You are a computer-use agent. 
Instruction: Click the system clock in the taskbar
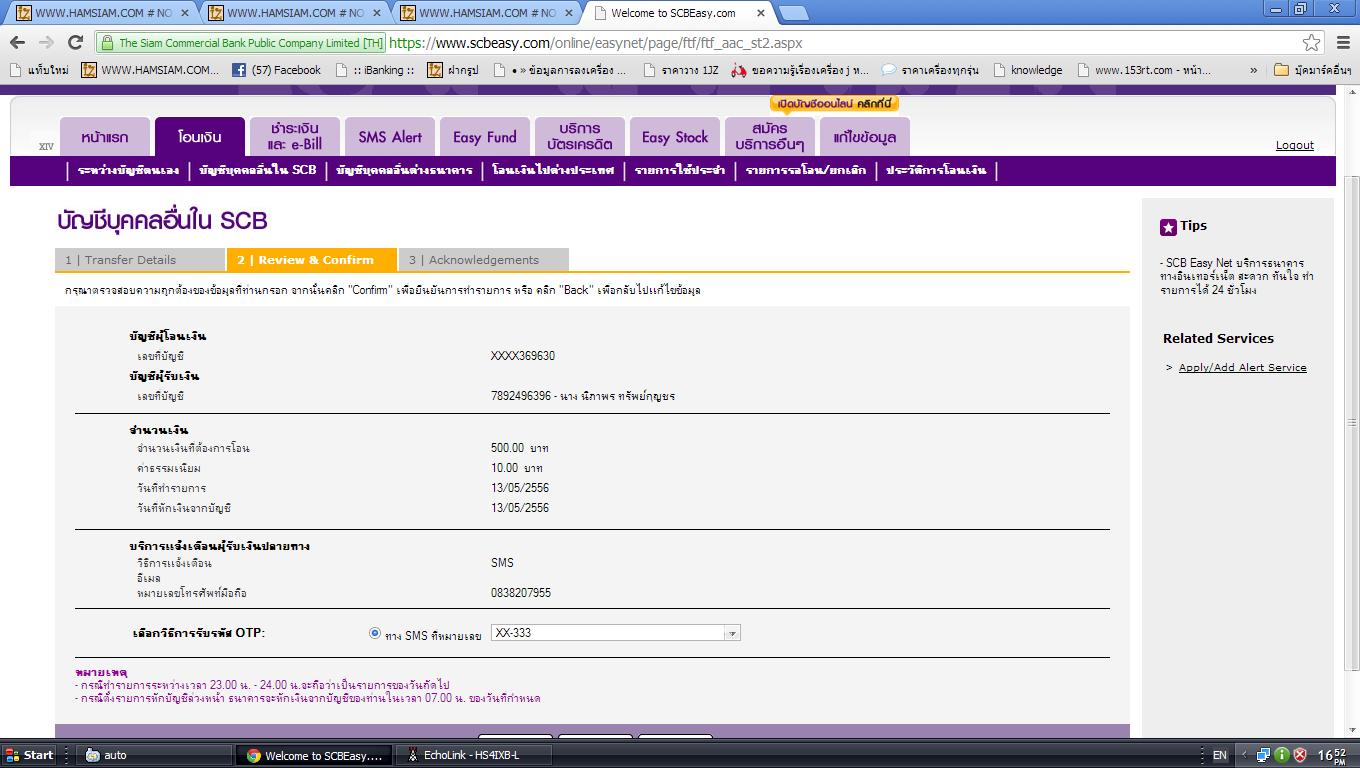click(1331, 755)
